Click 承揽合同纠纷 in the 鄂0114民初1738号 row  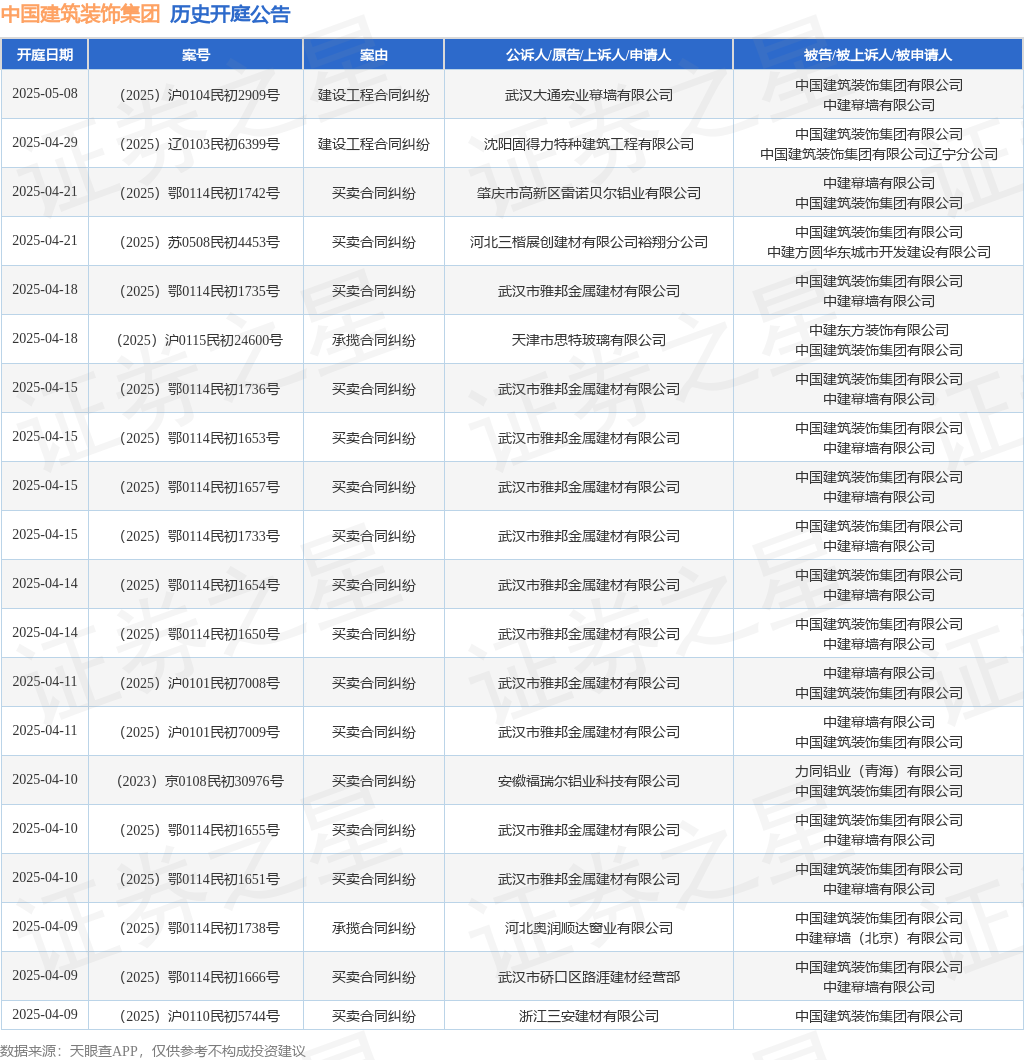tap(374, 928)
